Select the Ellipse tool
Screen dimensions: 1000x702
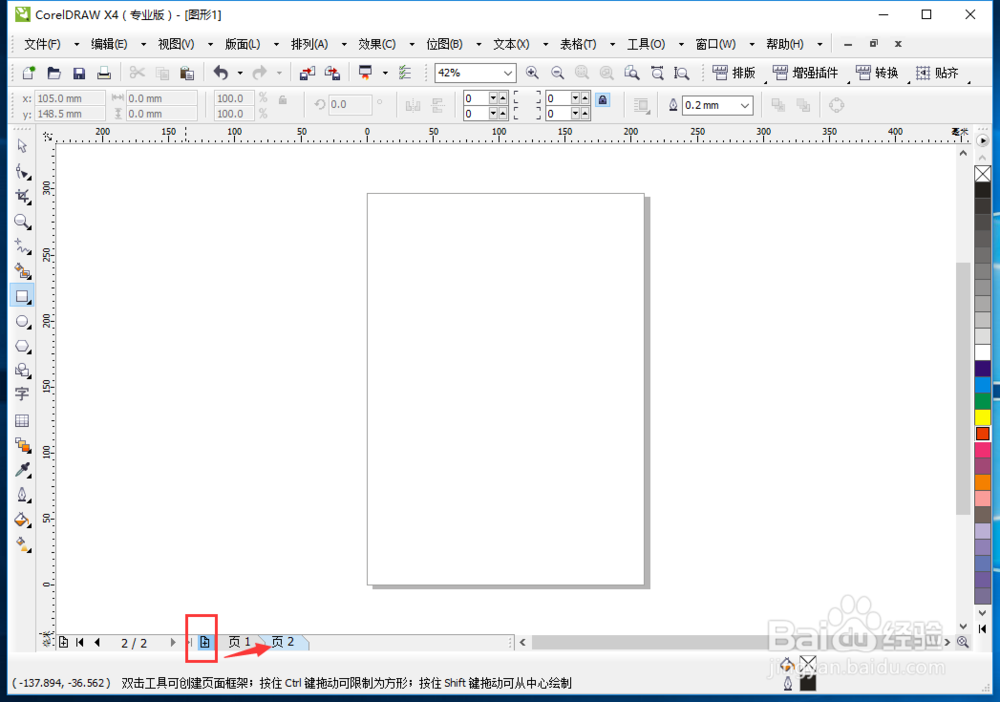pyautogui.click(x=22, y=321)
